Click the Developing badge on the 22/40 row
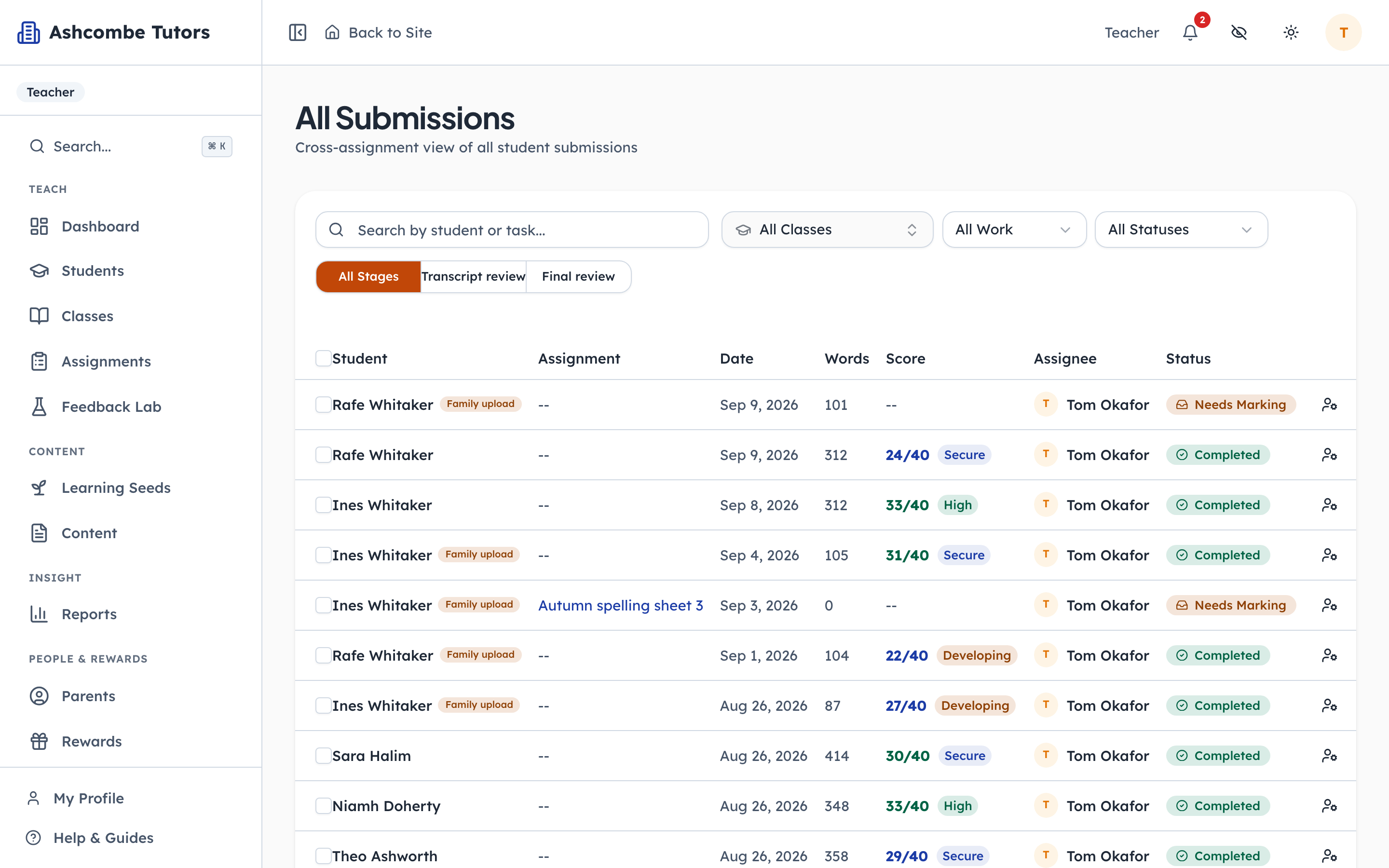The width and height of the screenshot is (1389, 868). point(976,656)
